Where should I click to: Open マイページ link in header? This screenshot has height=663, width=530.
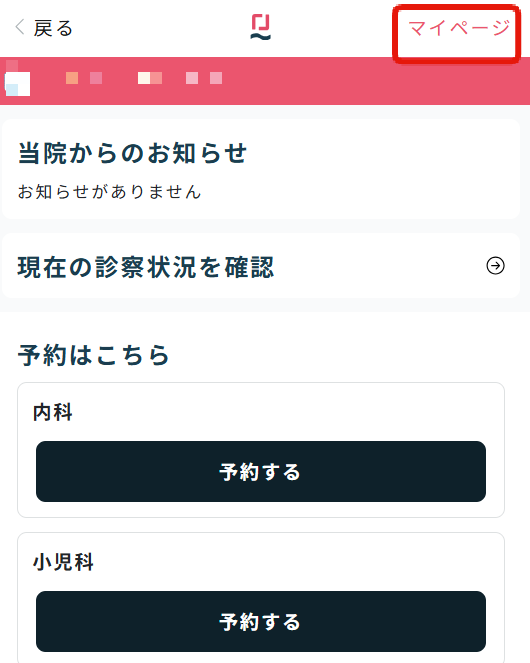pos(459,28)
